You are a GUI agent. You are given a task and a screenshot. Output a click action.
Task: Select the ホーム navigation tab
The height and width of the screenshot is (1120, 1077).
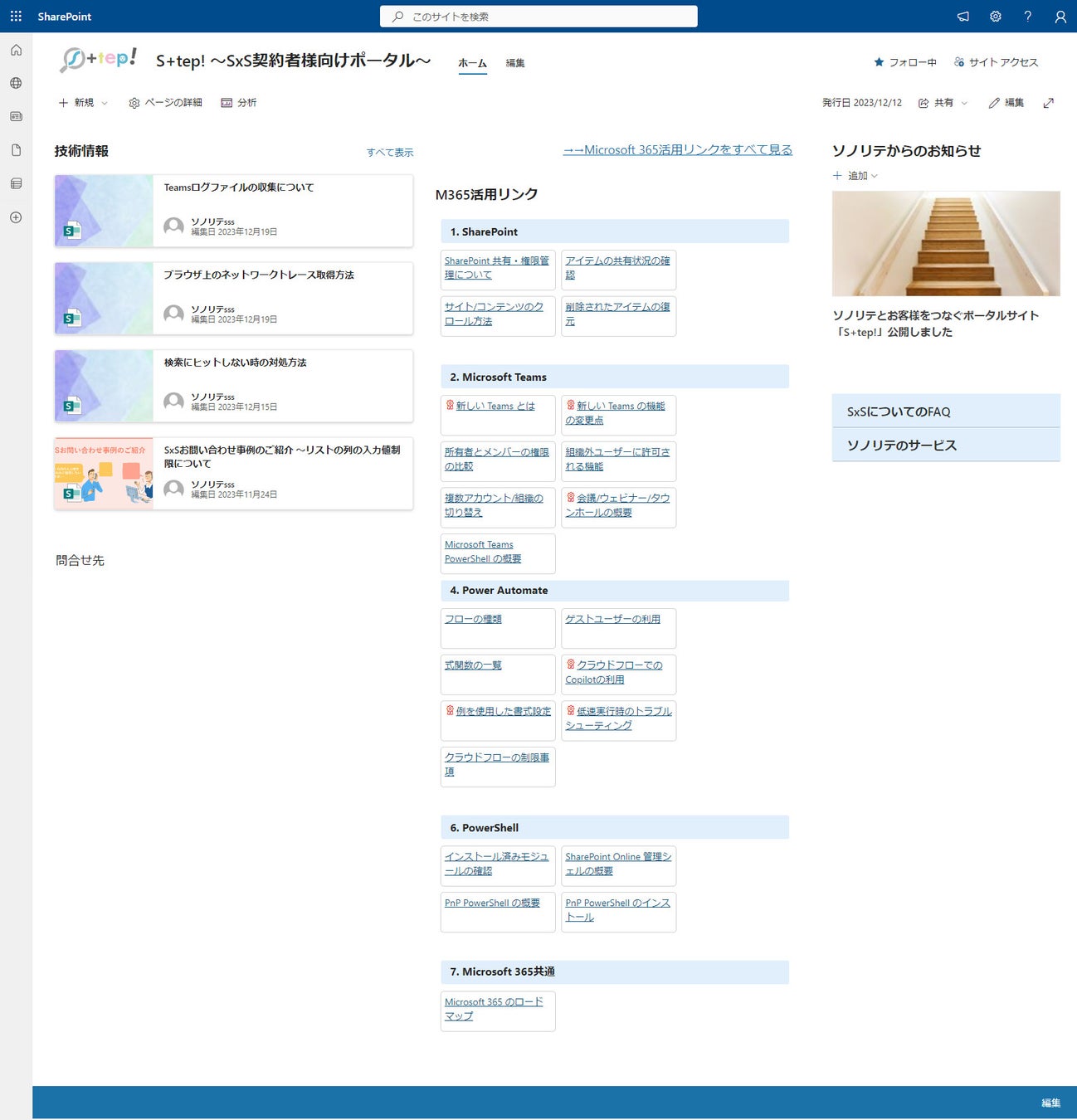[x=472, y=63]
